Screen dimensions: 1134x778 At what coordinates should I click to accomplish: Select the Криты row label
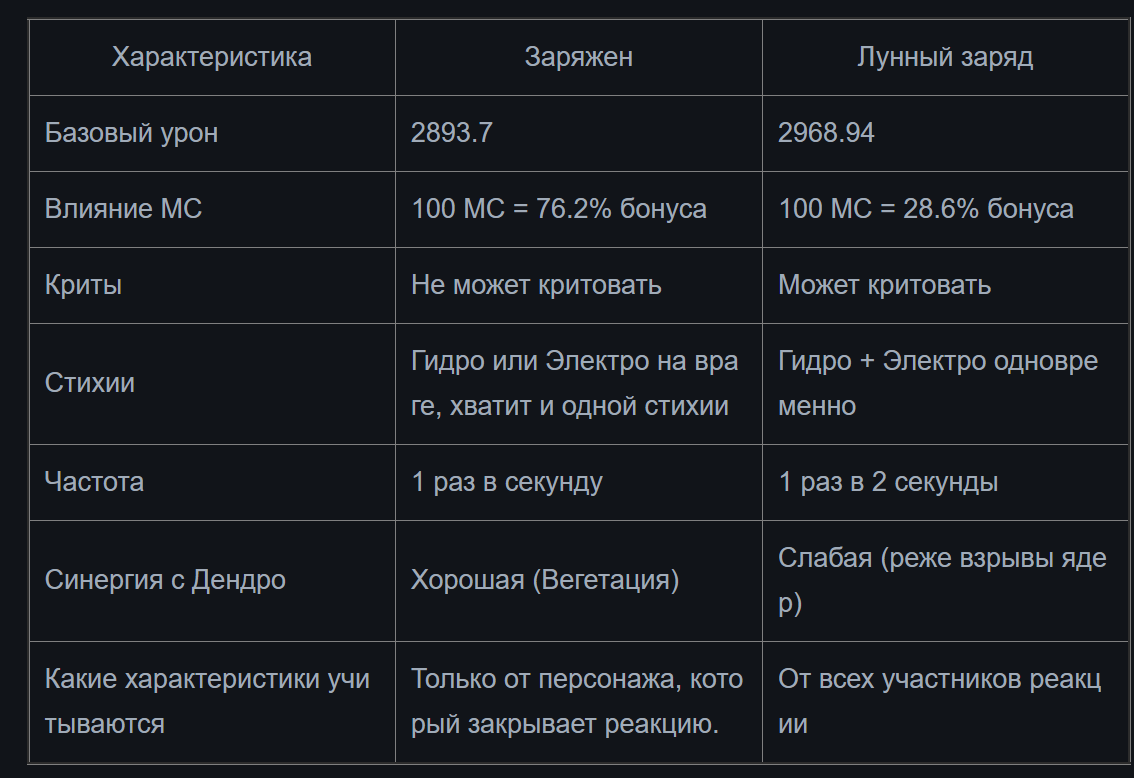coord(212,285)
